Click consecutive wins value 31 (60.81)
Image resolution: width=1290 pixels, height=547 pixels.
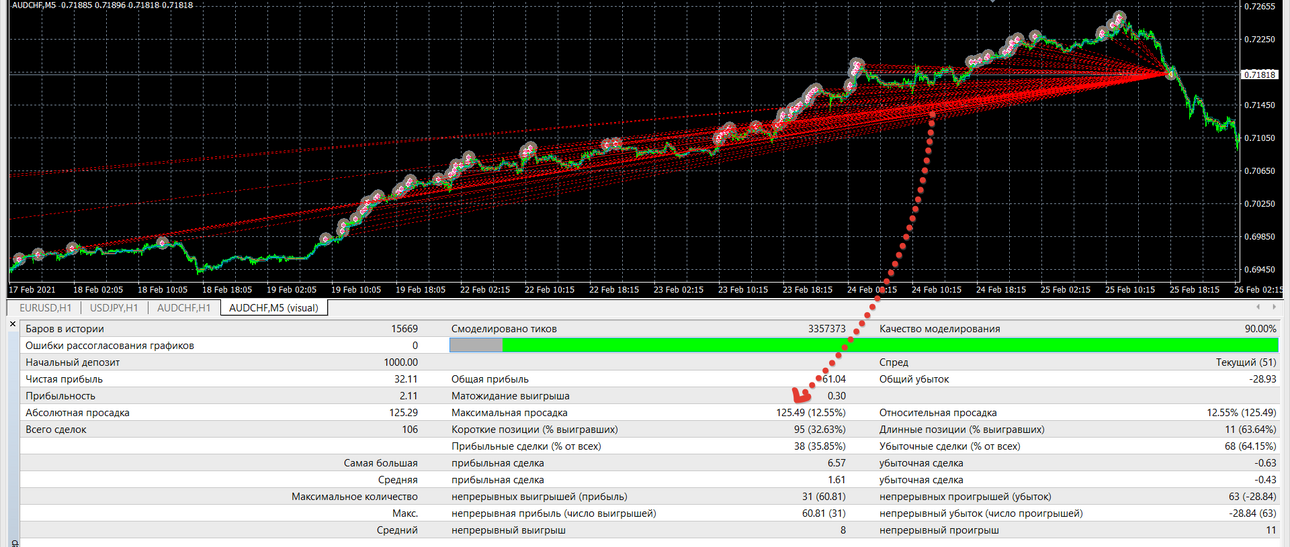pyautogui.click(x=824, y=498)
